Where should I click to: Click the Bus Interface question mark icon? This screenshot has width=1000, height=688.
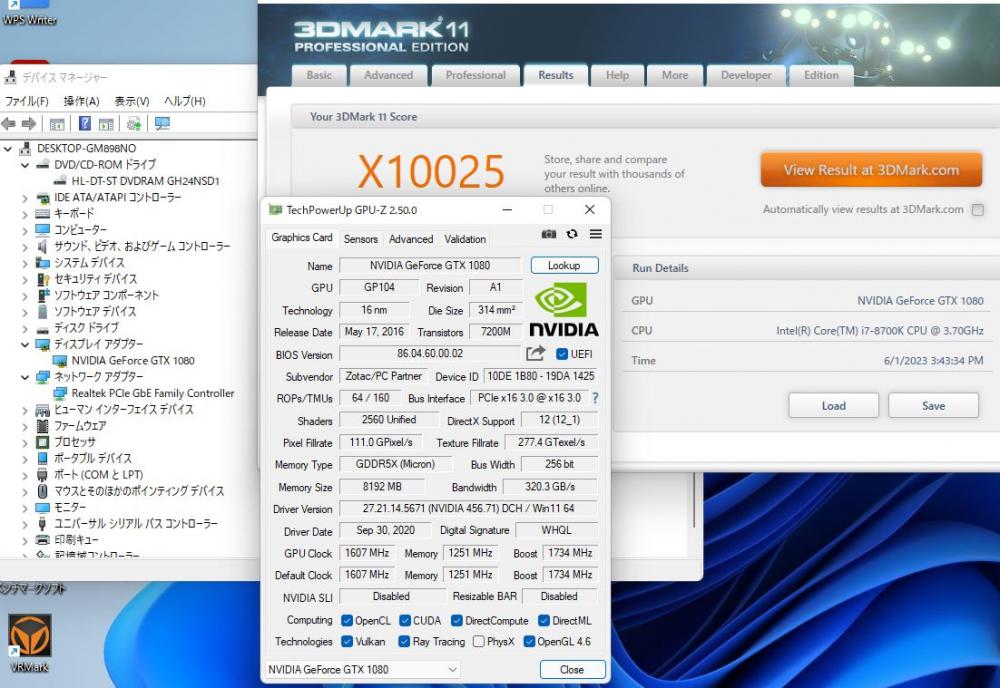click(x=595, y=398)
